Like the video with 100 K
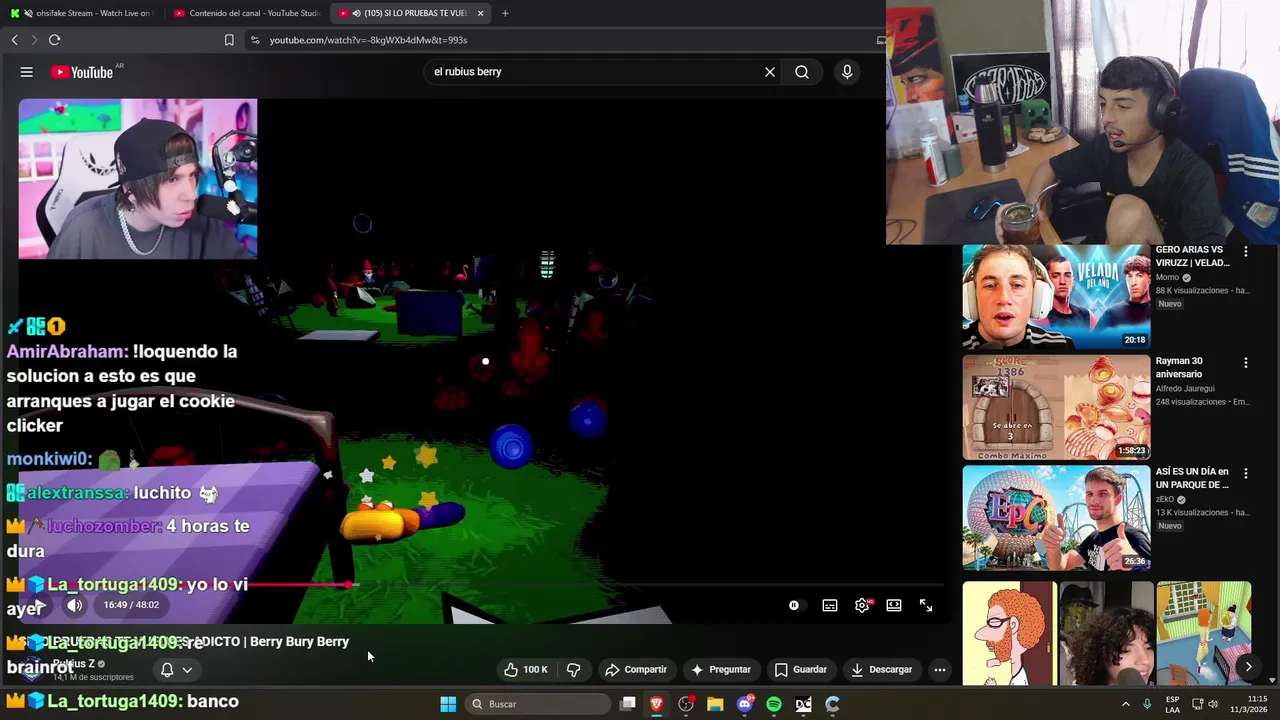This screenshot has width=1280, height=720. click(x=526, y=669)
